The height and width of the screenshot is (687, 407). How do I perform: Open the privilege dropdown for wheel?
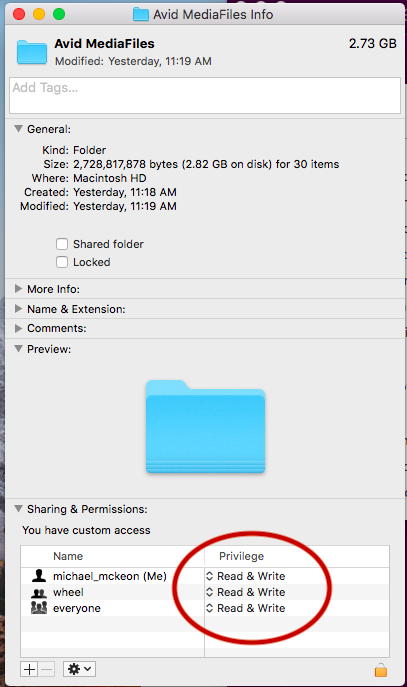246,592
